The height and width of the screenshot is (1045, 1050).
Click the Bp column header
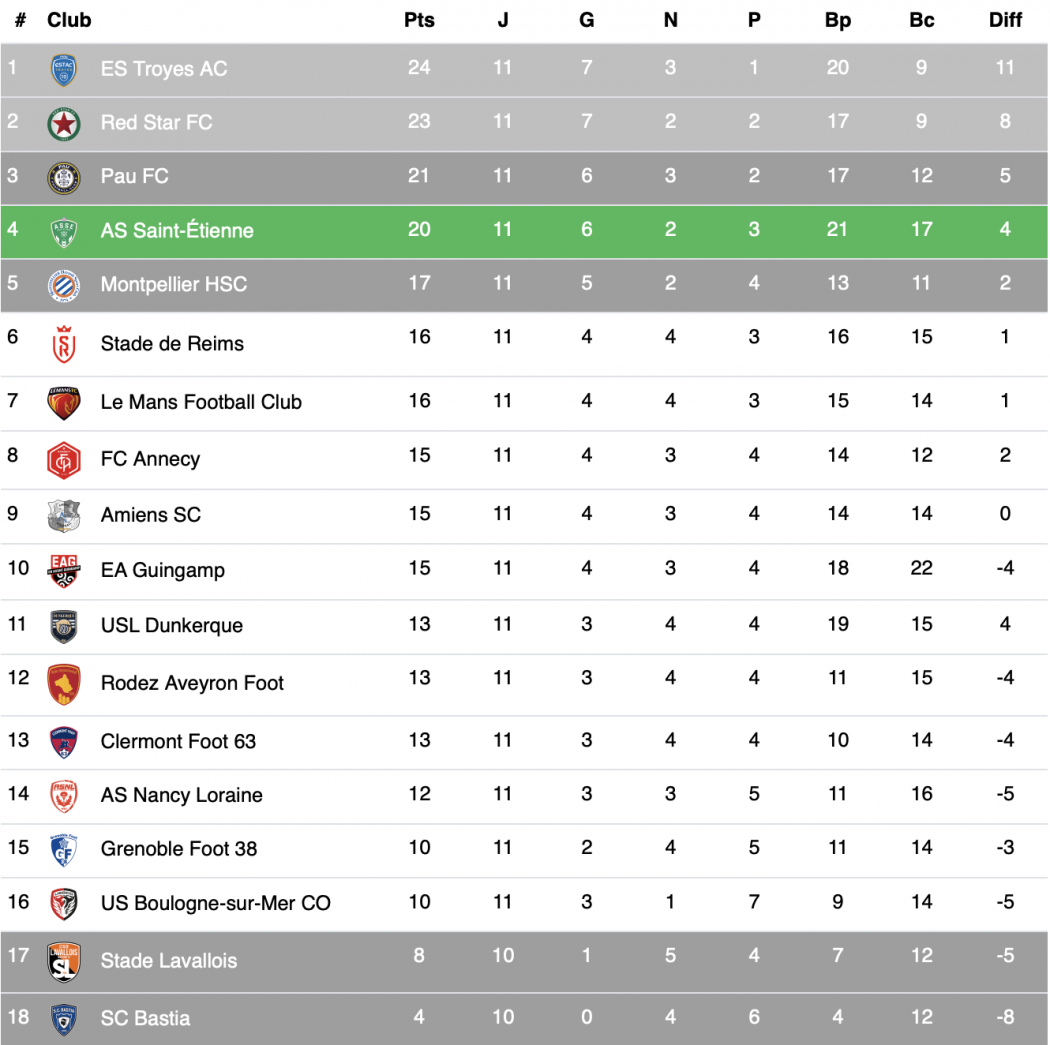pos(838,20)
